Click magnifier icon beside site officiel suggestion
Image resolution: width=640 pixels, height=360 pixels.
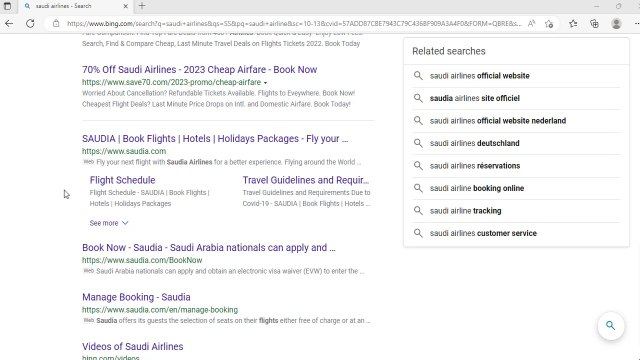[x=418, y=98]
